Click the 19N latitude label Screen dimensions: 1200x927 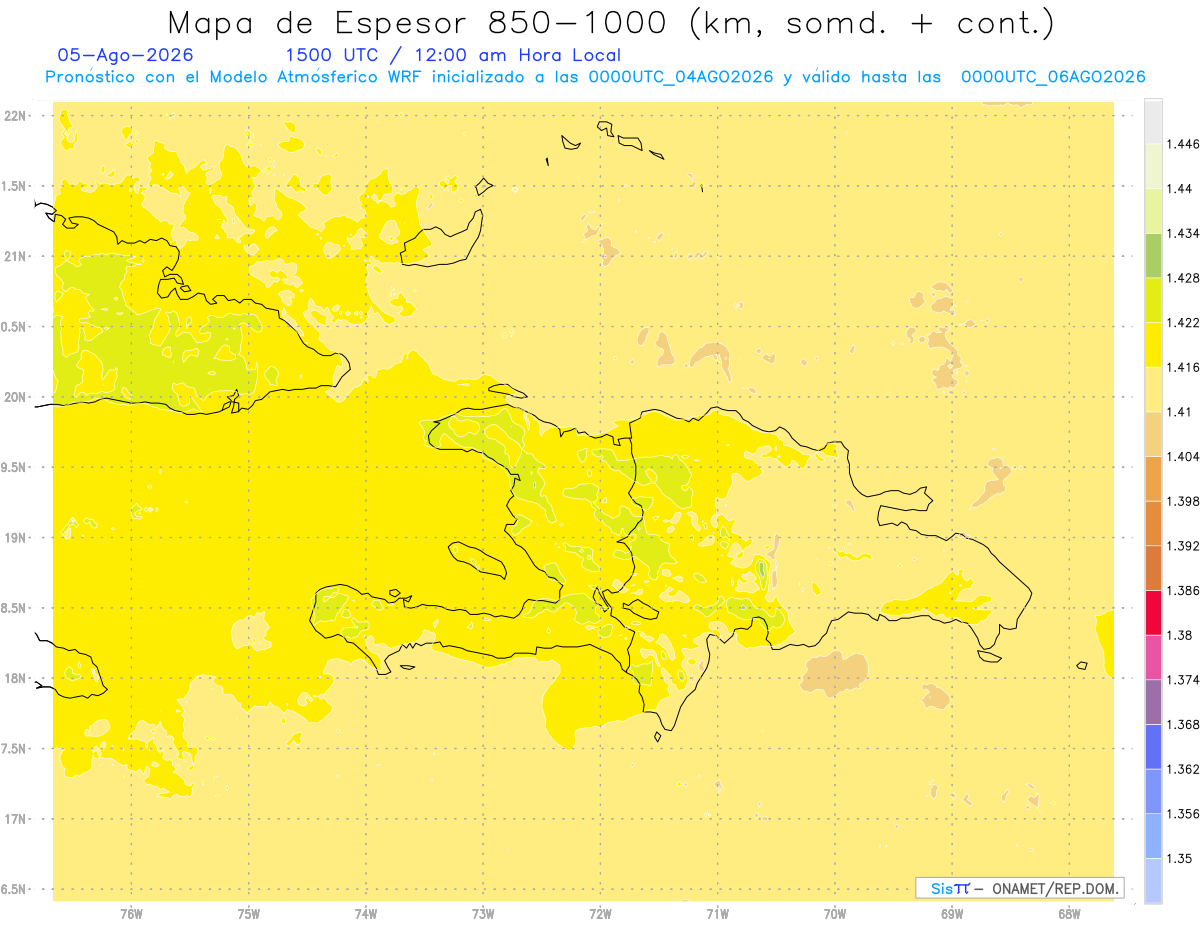pos(15,538)
